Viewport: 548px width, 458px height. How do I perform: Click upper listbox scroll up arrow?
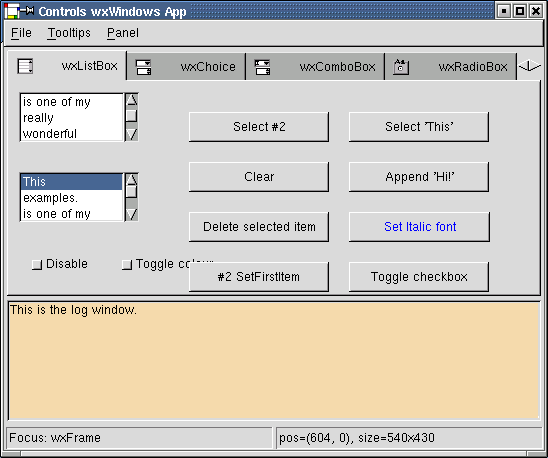coord(131,100)
